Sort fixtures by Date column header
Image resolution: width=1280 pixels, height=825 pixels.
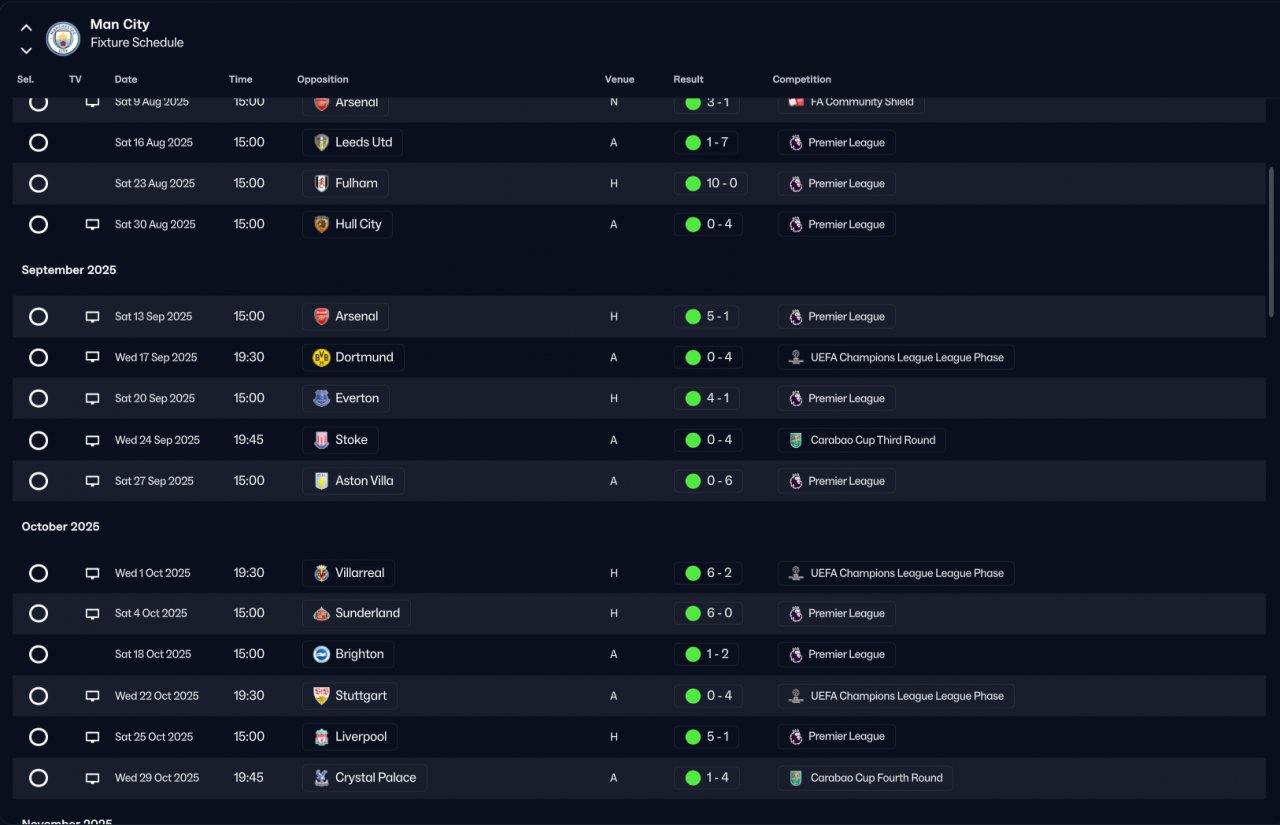[x=126, y=79]
